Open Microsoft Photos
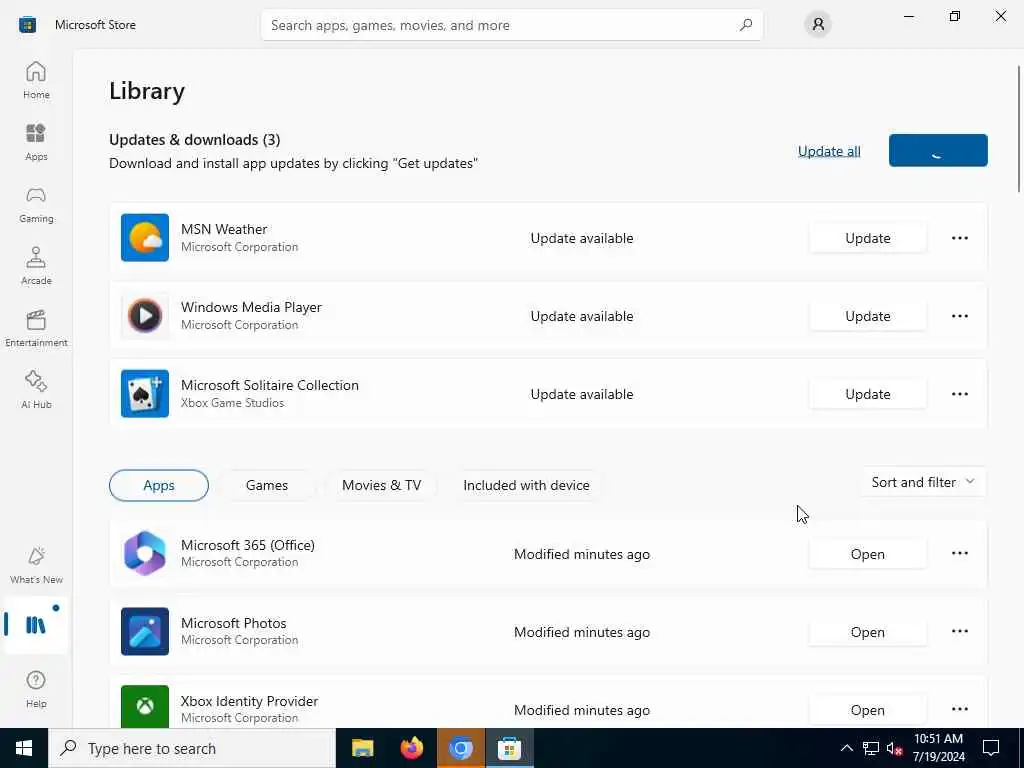 [x=867, y=632]
